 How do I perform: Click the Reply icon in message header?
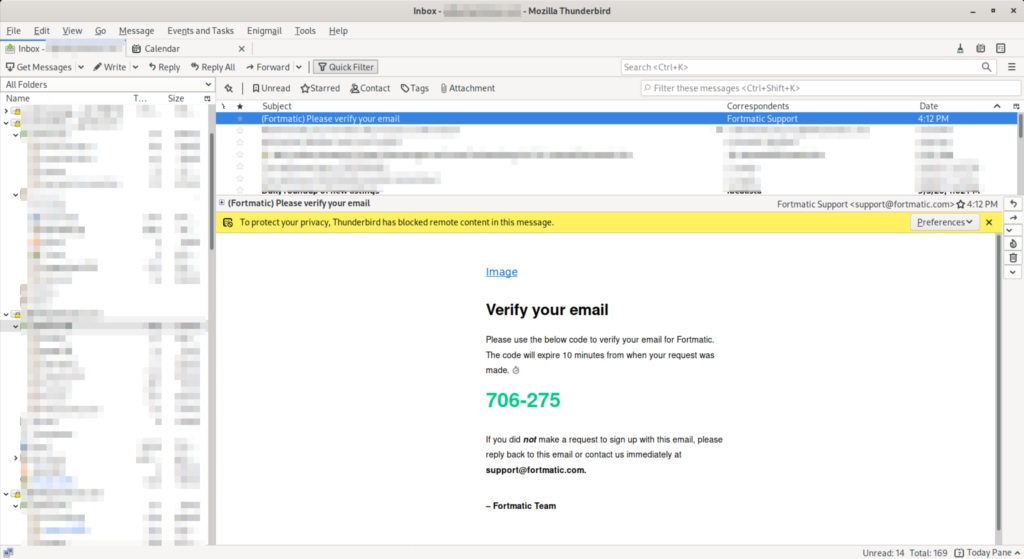coord(1013,204)
